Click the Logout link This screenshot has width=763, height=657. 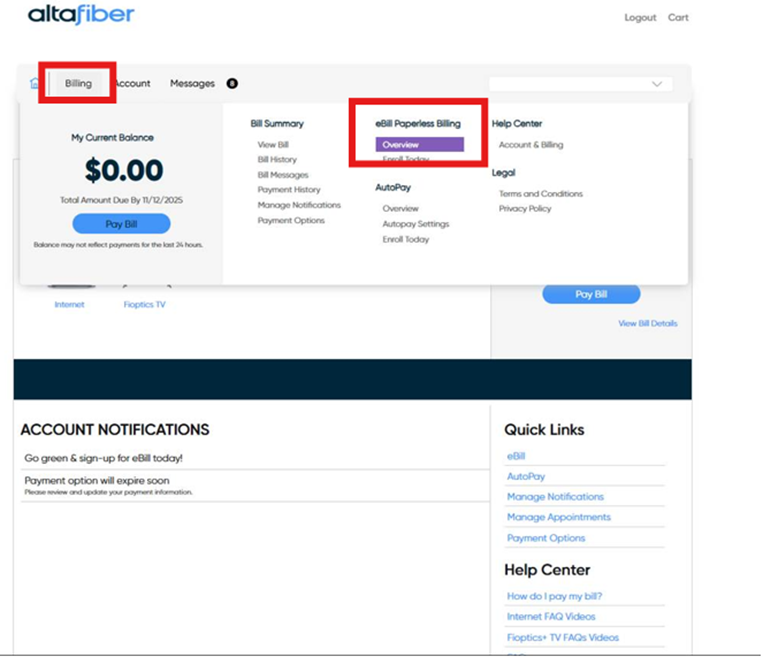tap(640, 17)
